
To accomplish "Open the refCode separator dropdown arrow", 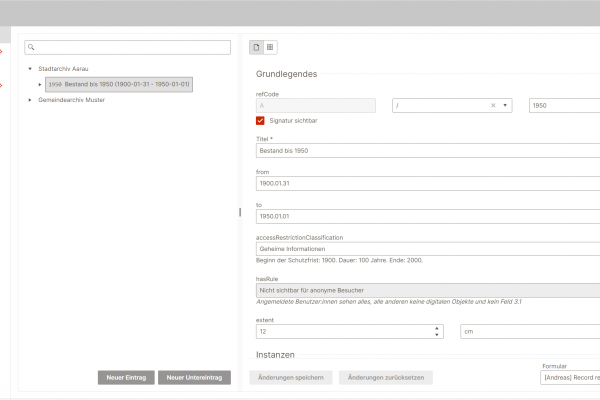I will pos(505,106).
